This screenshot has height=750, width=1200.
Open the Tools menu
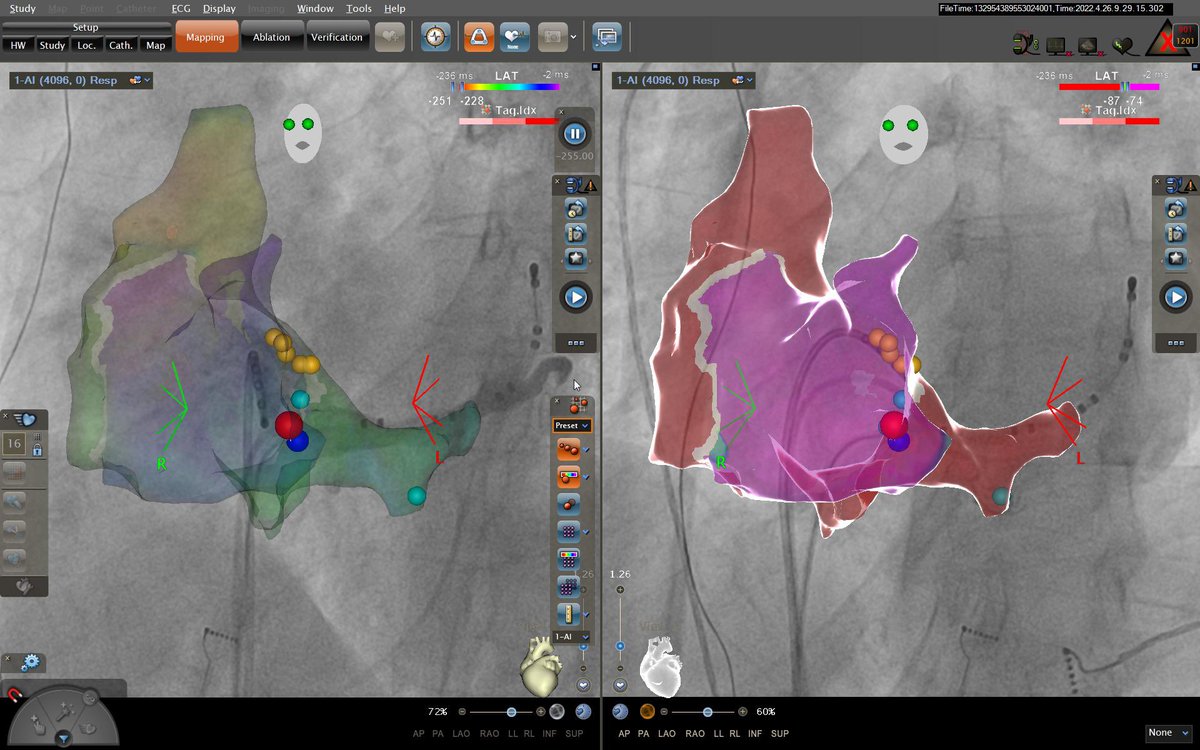pyautogui.click(x=358, y=8)
